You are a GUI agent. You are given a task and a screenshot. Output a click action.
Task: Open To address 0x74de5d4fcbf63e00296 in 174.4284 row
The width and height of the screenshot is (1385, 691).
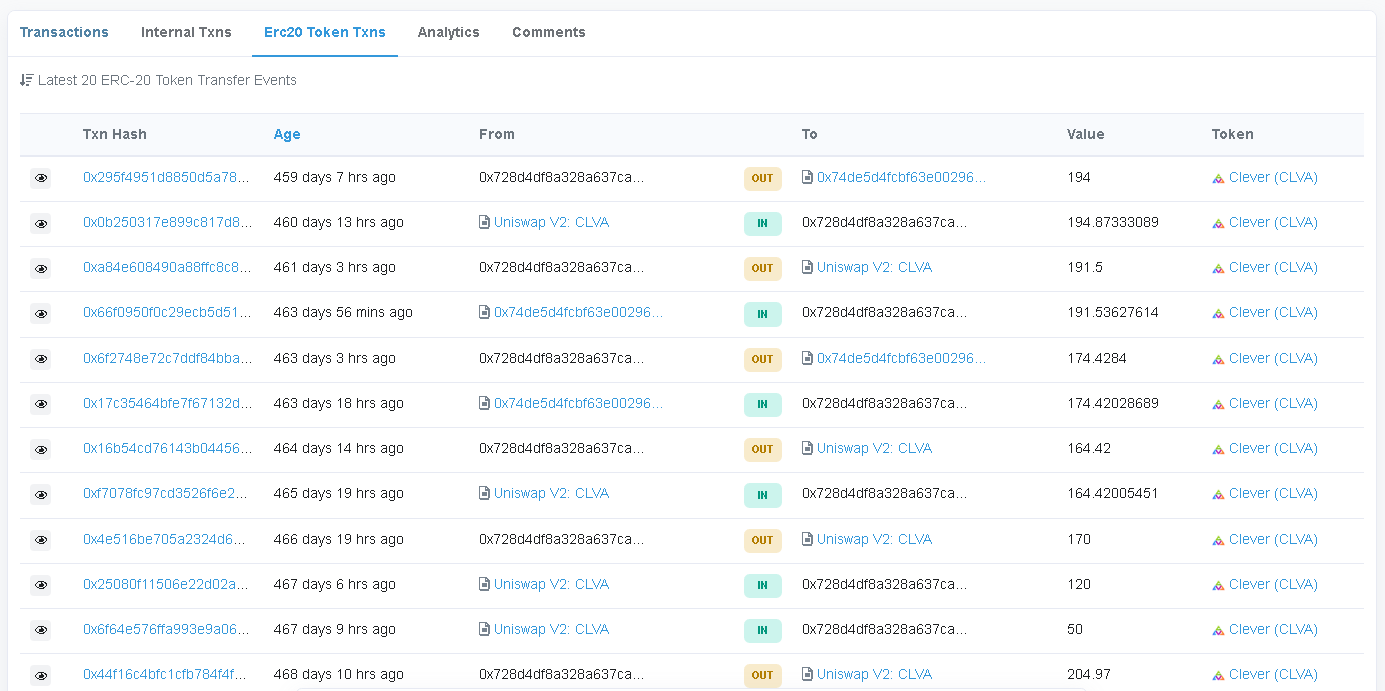click(902, 358)
